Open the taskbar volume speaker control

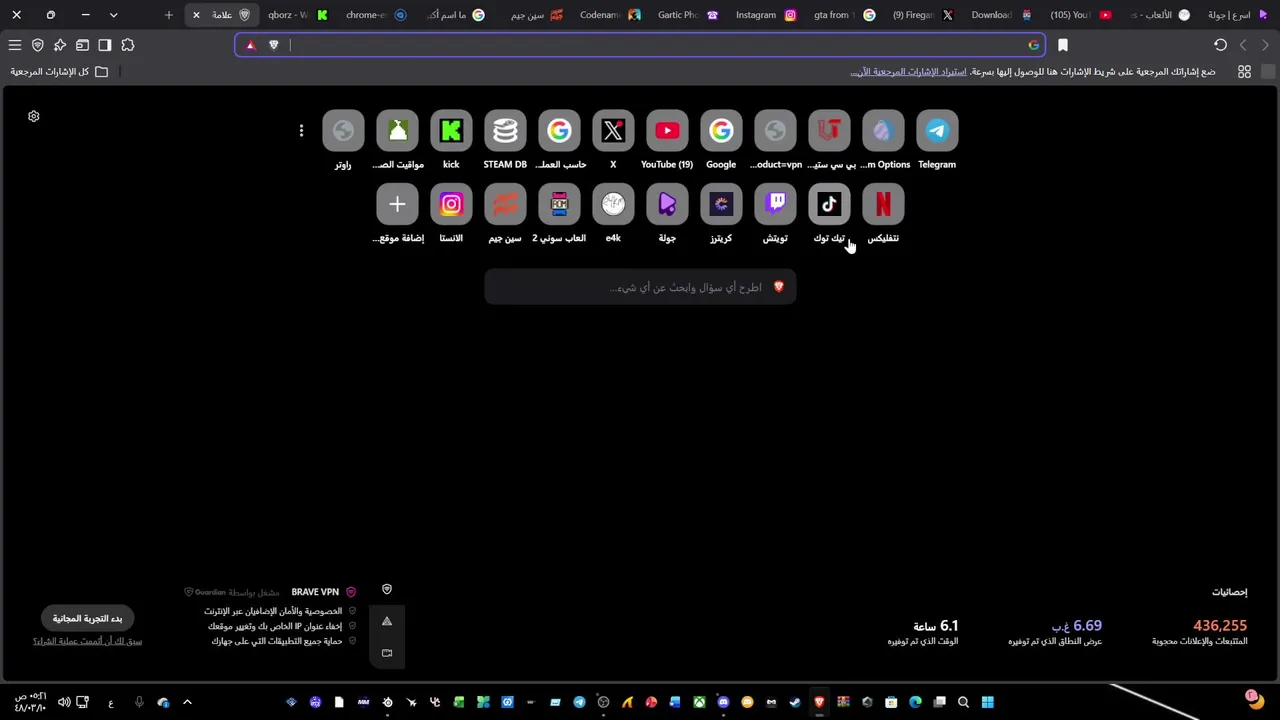pos(64,702)
